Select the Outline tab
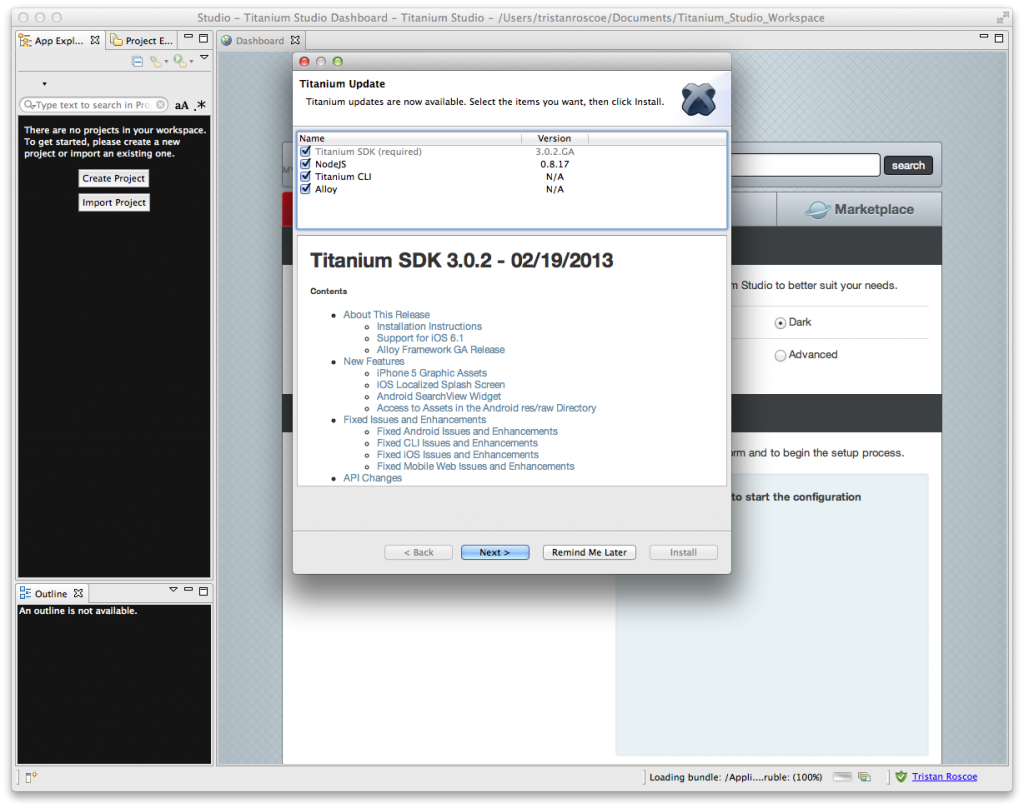The height and width of the screenshot is (808, 1024). [51, 593]
